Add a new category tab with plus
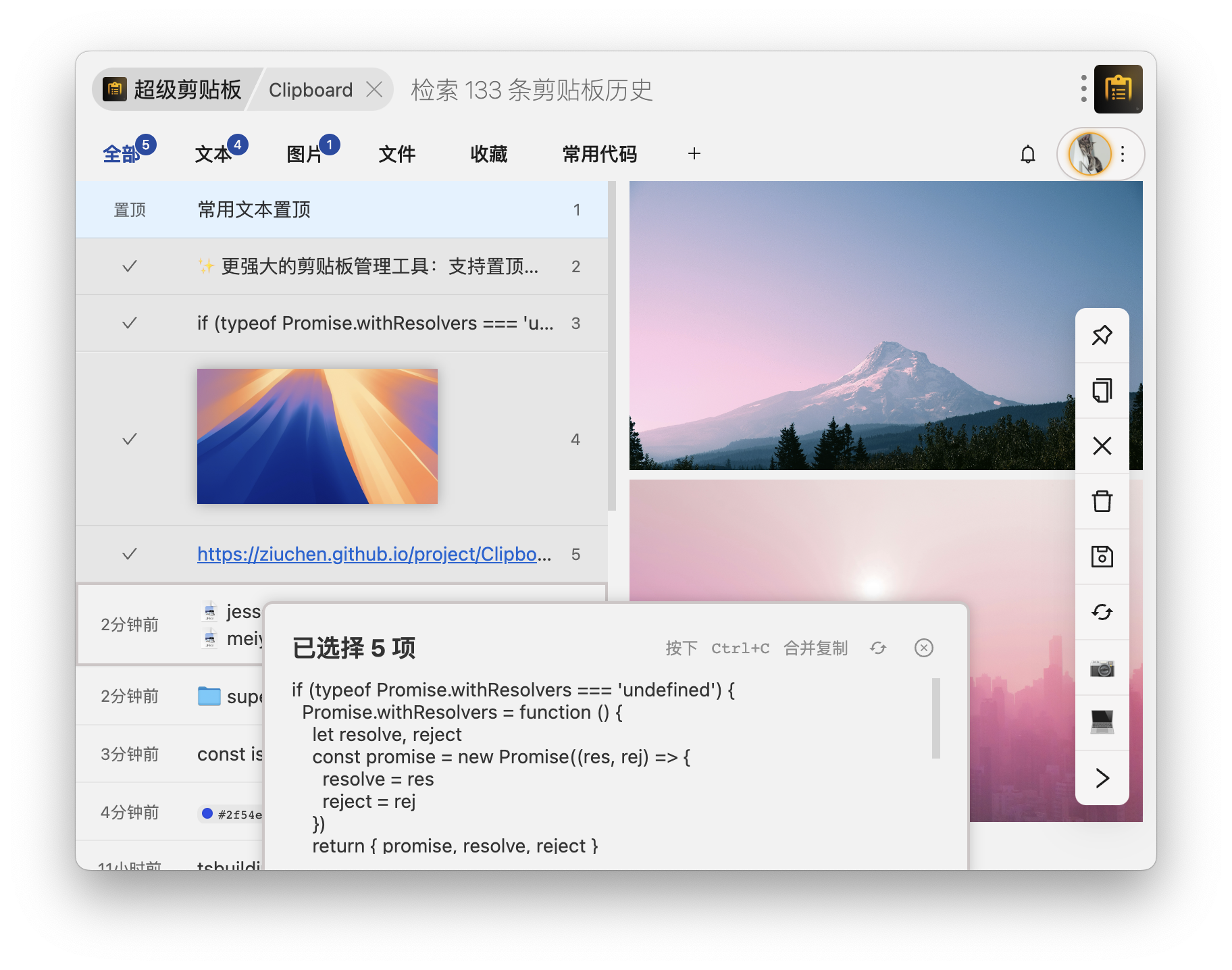The width and height of the screenshot is (1232, 970). (x=694, y=154)
